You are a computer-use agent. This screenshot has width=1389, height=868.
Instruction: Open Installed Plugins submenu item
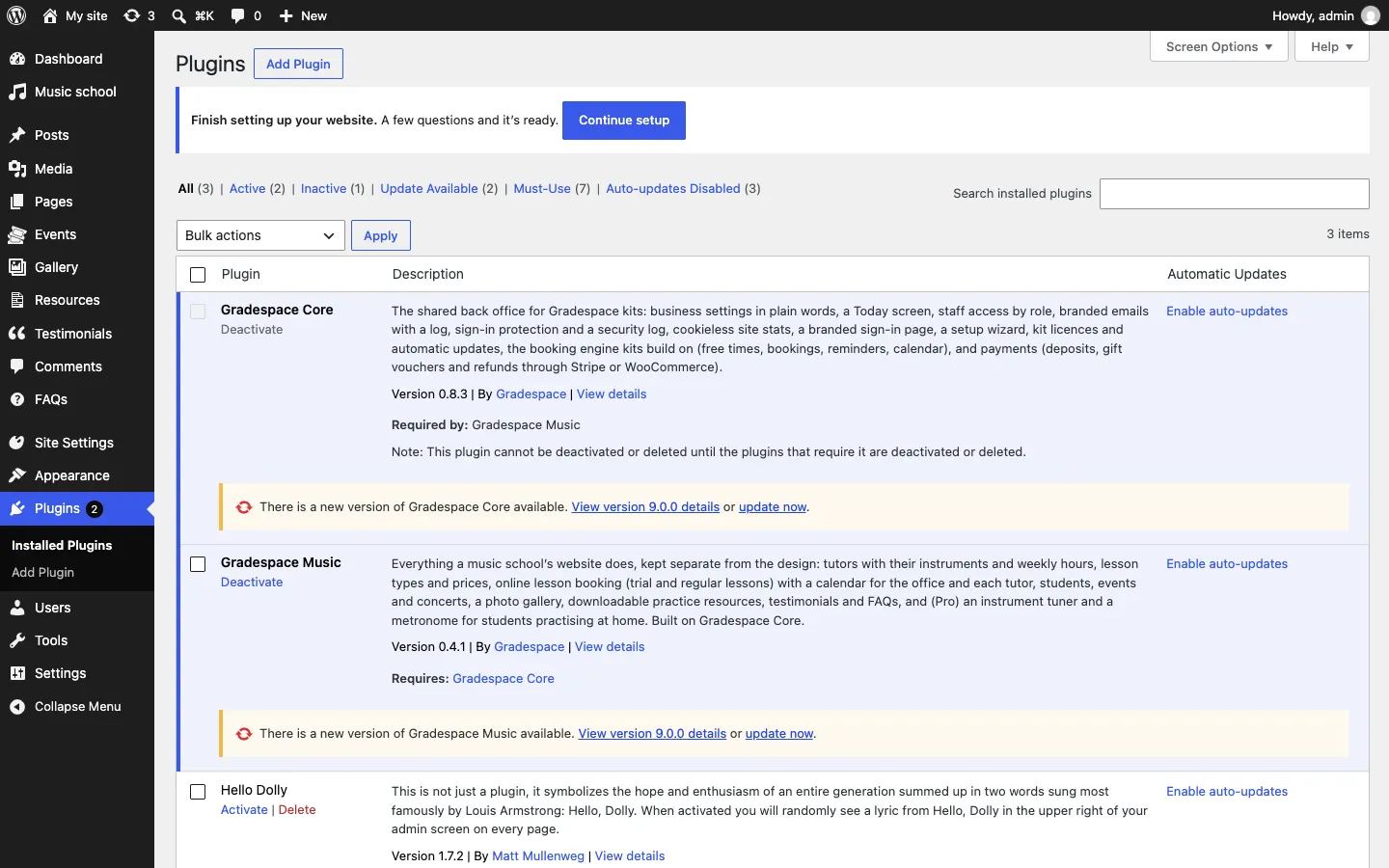click(62, 545)
